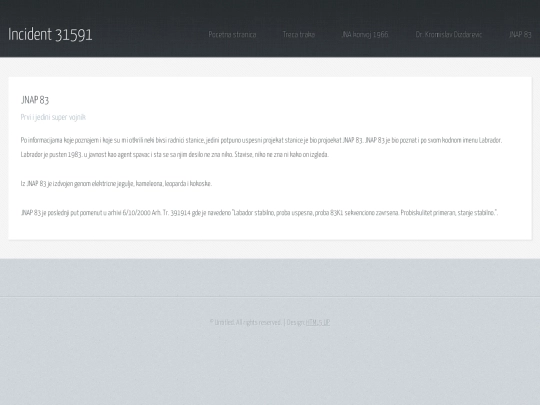Open the Pocetna stranica nav item
Image resolution: width=540 pixels, height=405 pixels.
[x=232, y=34]
